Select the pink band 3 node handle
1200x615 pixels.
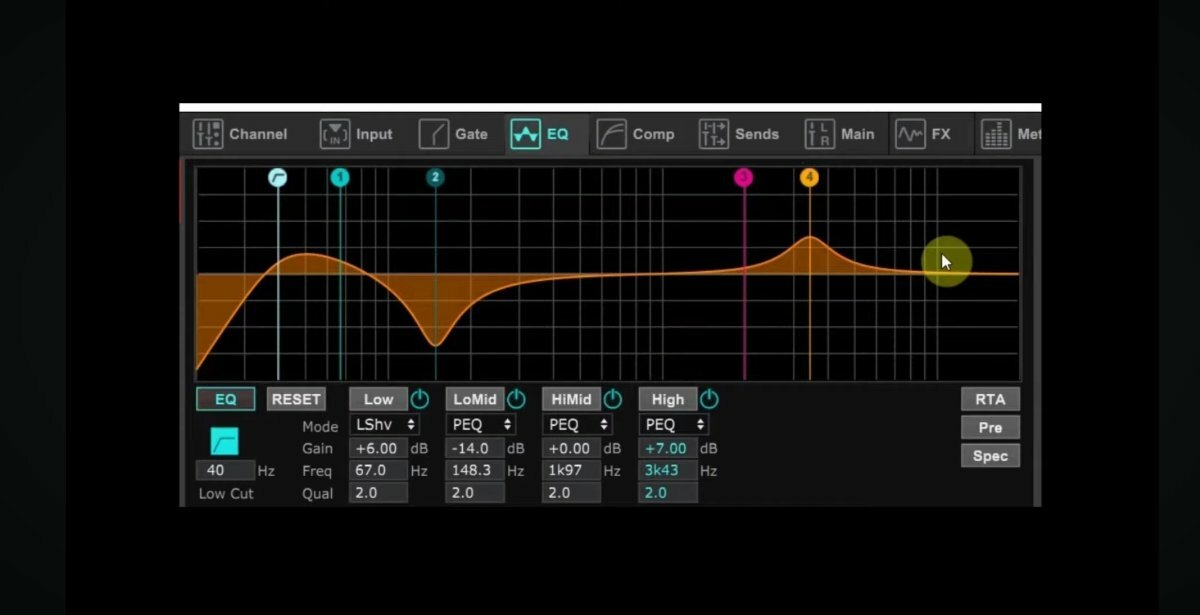743,178
